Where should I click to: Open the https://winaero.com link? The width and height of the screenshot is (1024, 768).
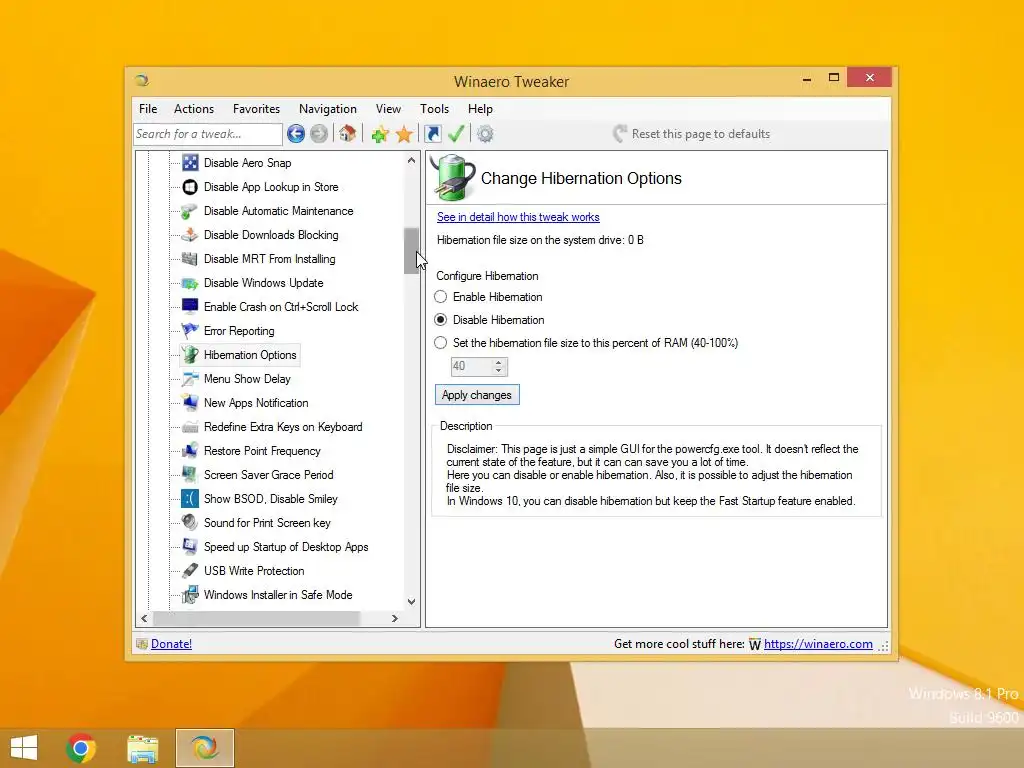[818, 644]
